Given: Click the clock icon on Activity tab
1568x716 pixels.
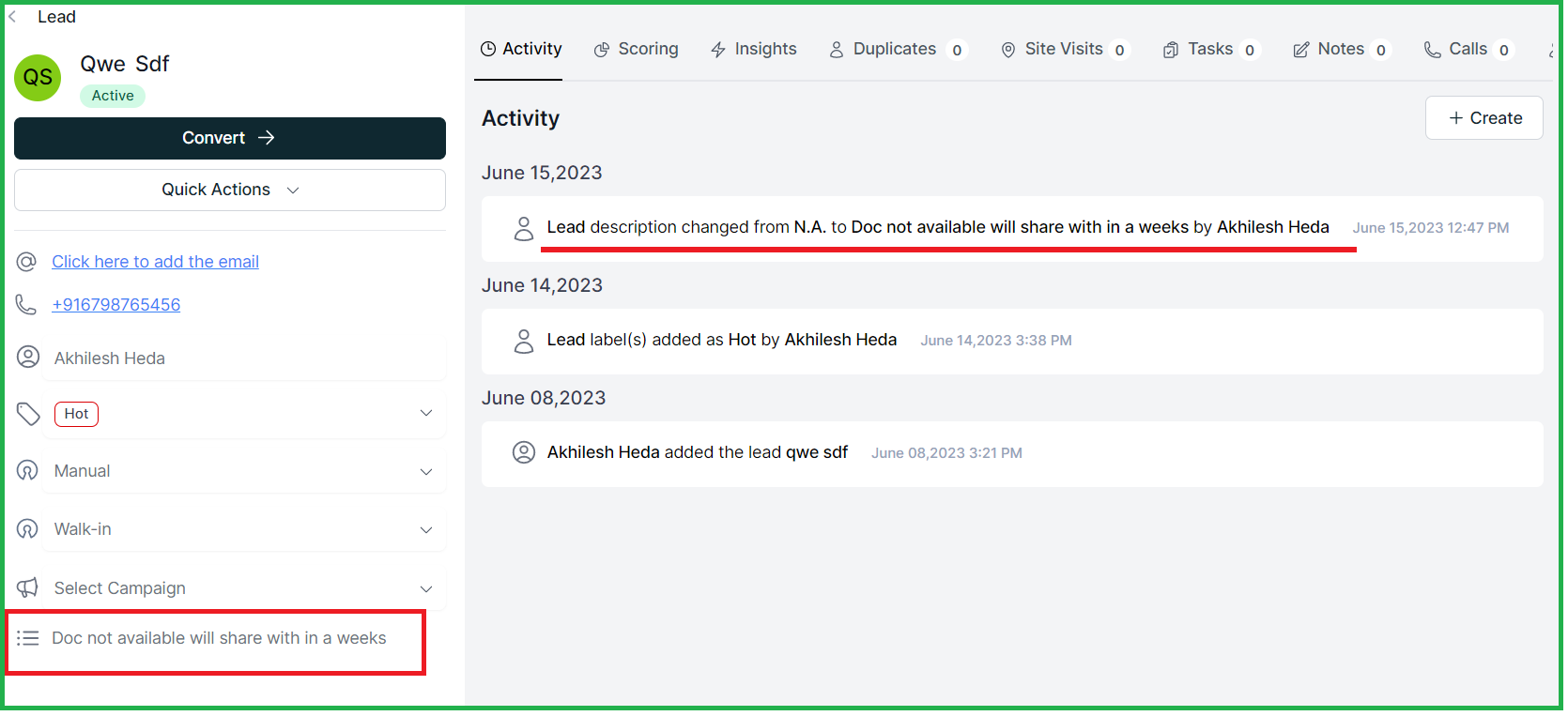Looking at the screenshot, I should point(488,49).
